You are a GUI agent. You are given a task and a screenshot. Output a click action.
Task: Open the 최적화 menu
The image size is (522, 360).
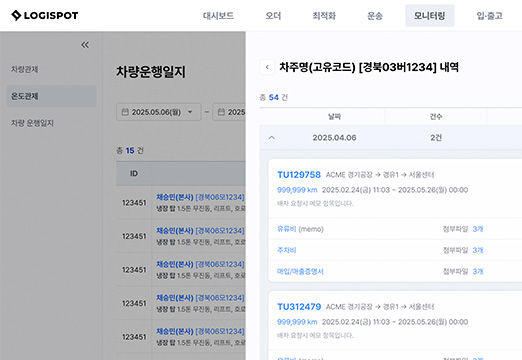[x=324, y=16]
